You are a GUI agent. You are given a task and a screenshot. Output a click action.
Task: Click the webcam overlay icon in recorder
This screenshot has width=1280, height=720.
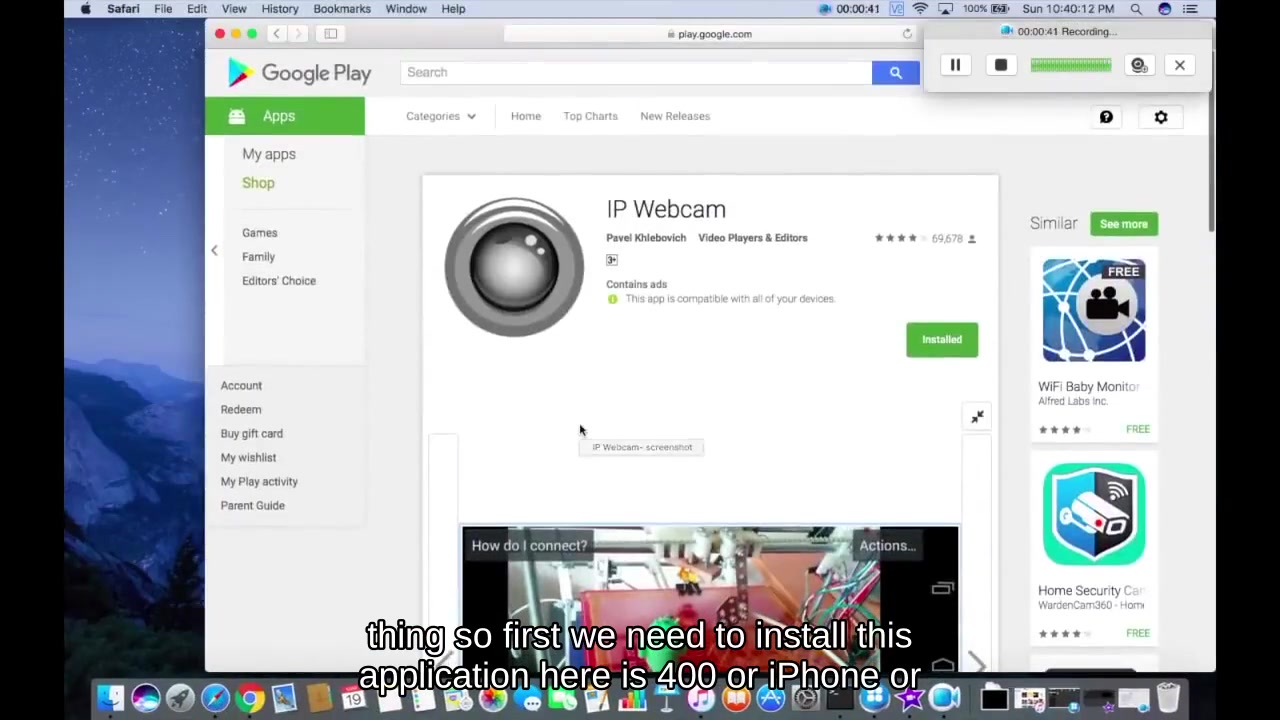pos(1138,65)
